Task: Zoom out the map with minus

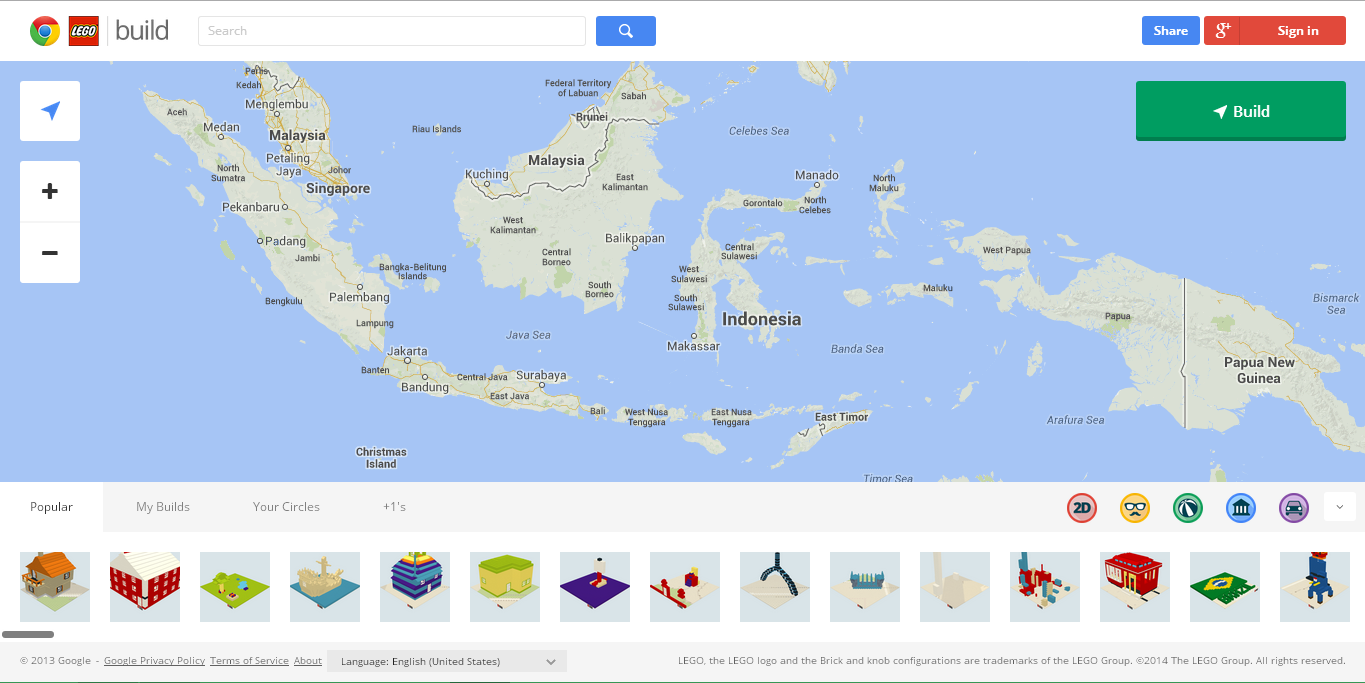Action: tap(50, 252)
